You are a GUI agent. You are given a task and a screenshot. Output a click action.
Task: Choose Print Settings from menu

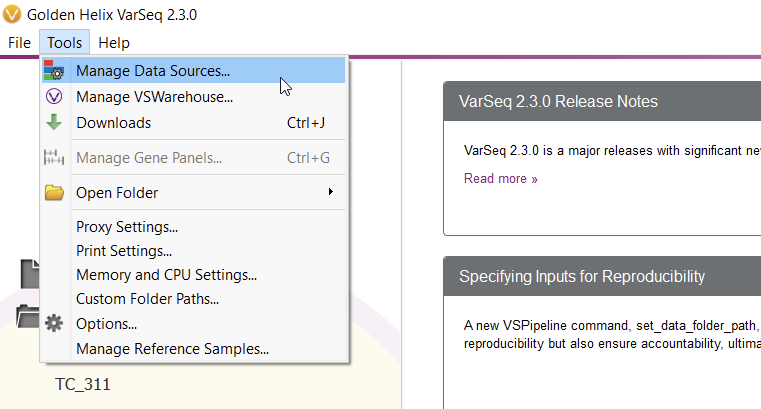124,251
